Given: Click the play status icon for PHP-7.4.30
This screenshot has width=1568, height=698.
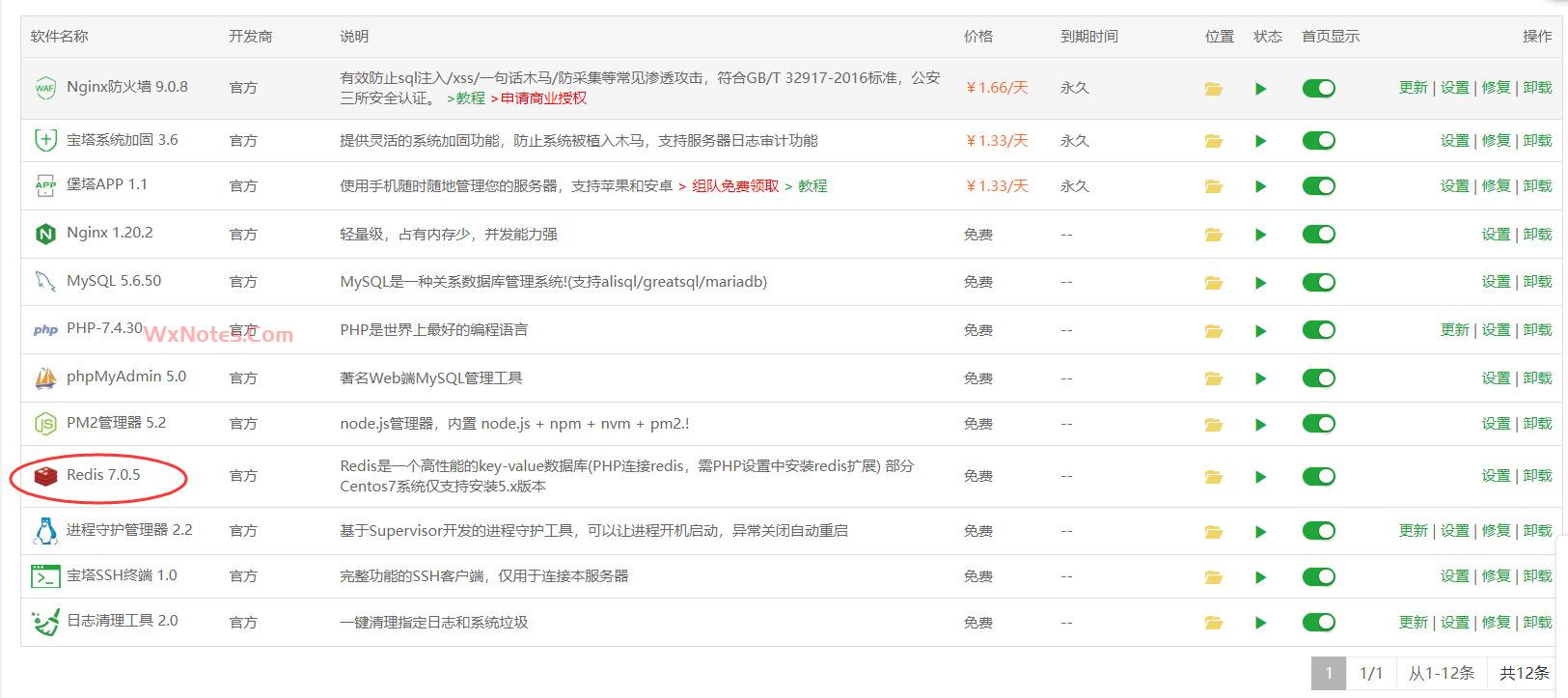Looking at the screenshot, I should (x=1260, y=331).
